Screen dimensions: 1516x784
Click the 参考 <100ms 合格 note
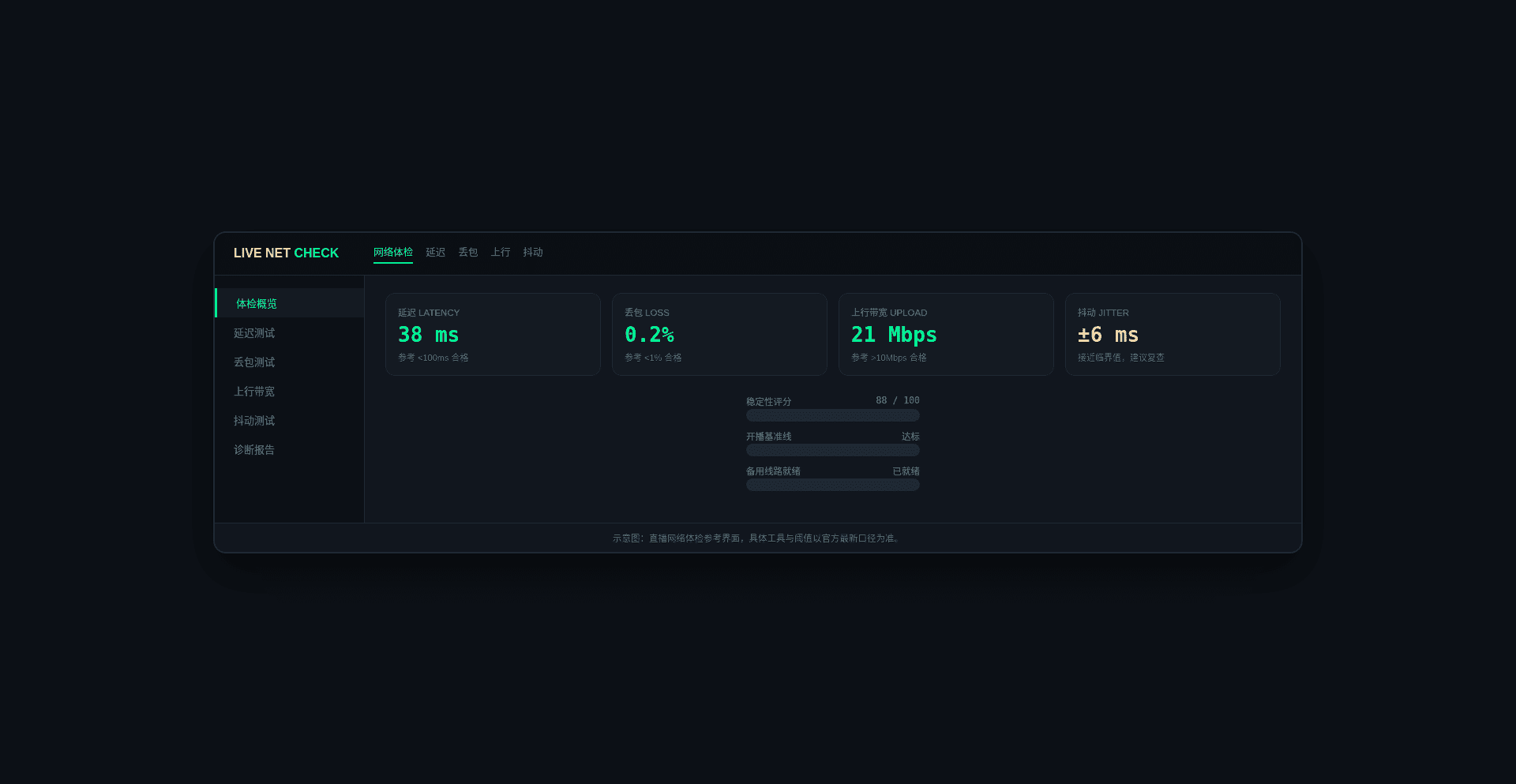tap(433, 358)
